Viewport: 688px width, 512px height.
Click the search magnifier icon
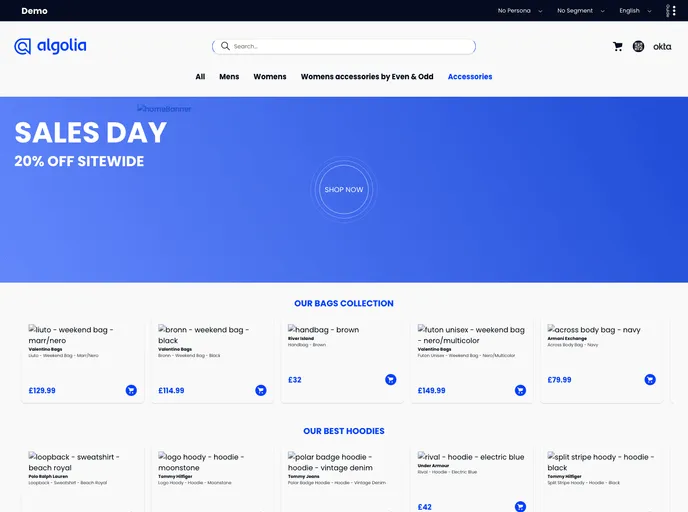tap(225, 46)
